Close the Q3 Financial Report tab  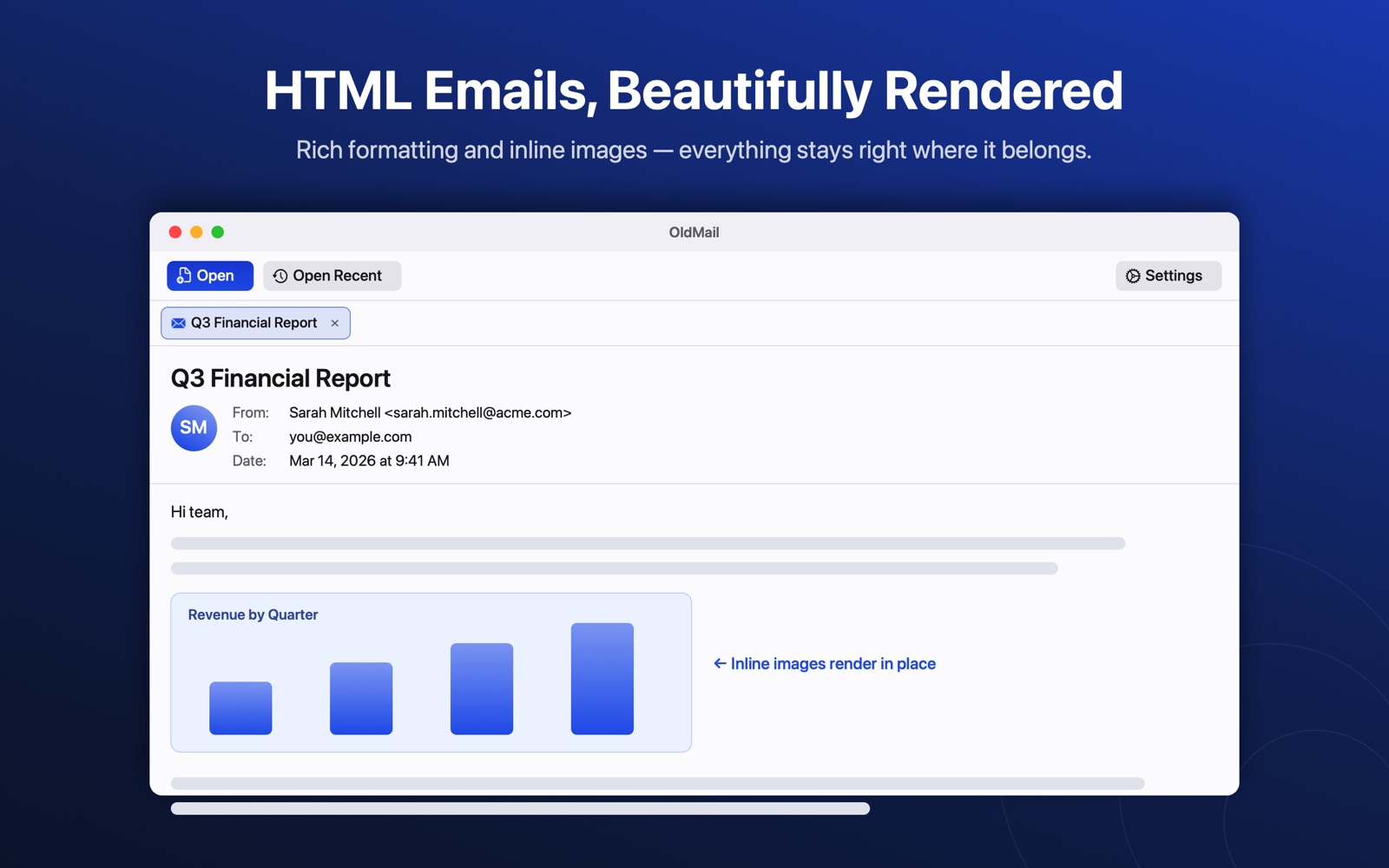[334, 323]
